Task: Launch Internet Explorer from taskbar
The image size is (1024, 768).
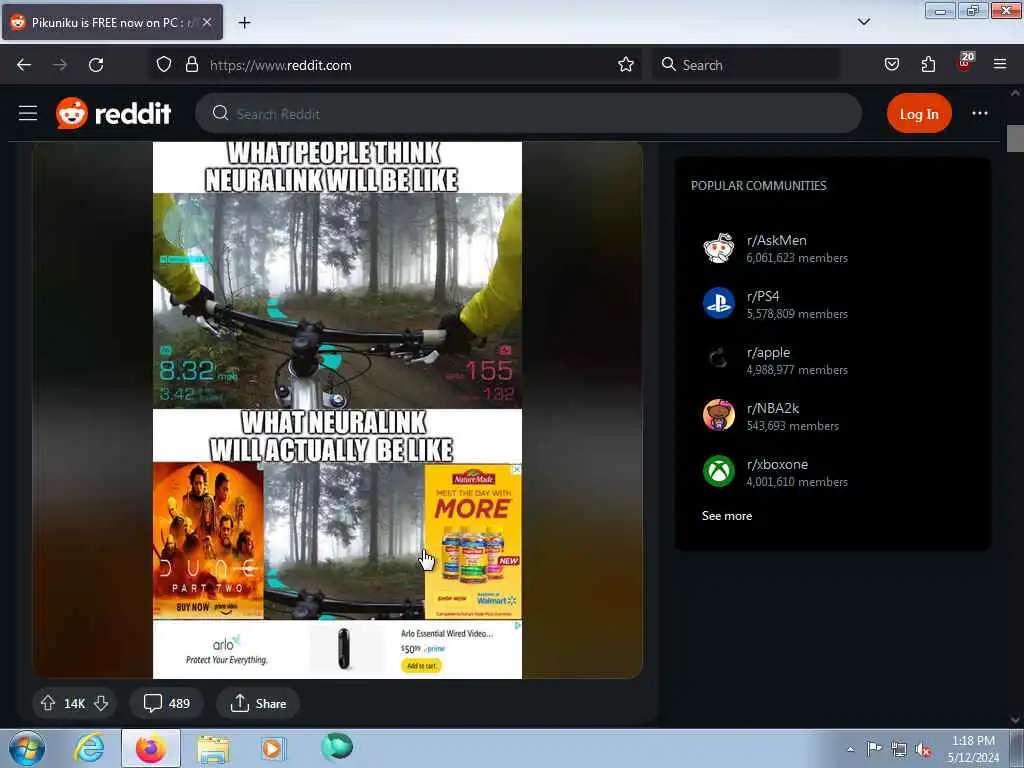Action: pos(89,748)
